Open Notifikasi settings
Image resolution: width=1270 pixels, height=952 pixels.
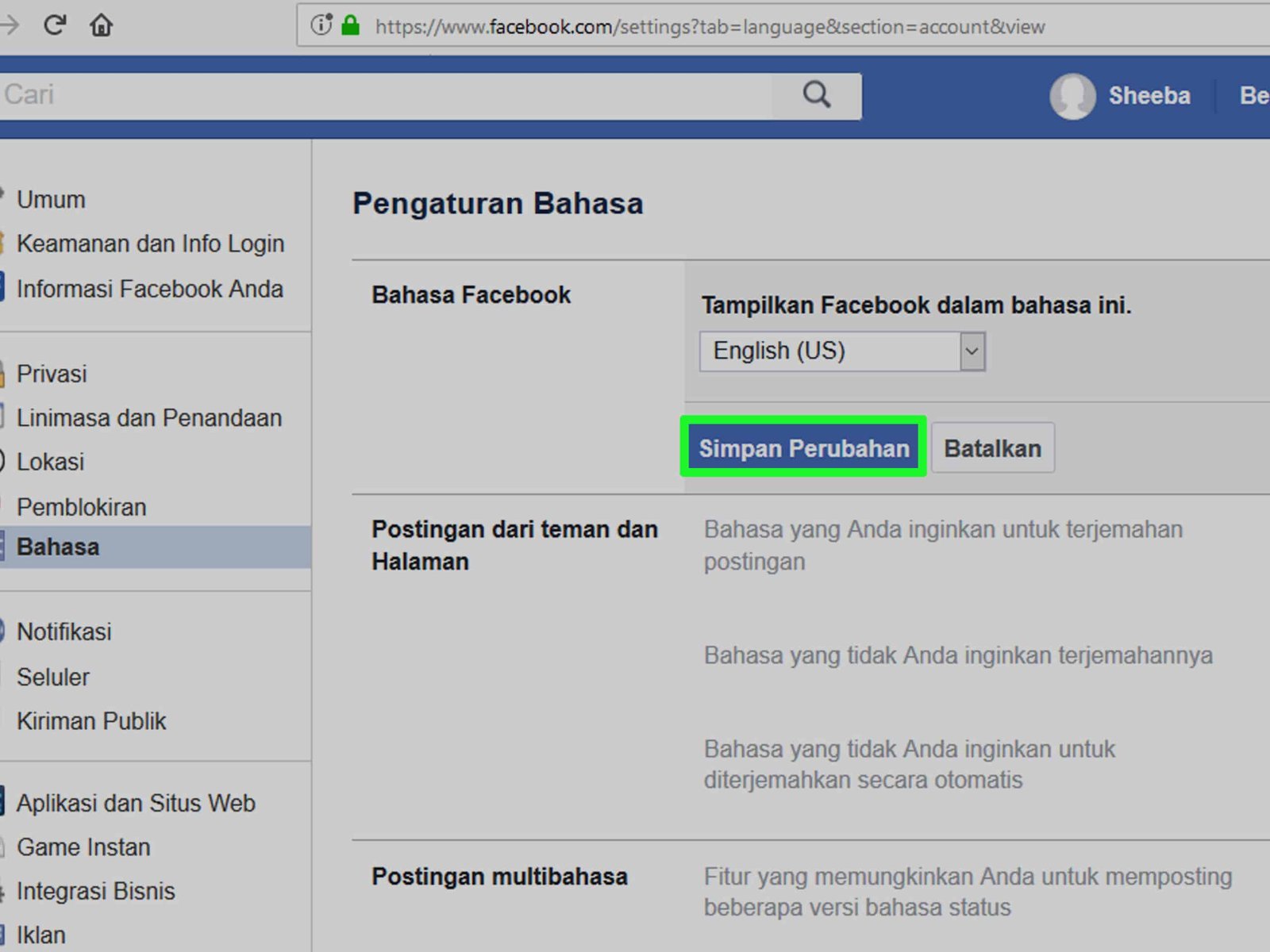click(x=64, y=631)
